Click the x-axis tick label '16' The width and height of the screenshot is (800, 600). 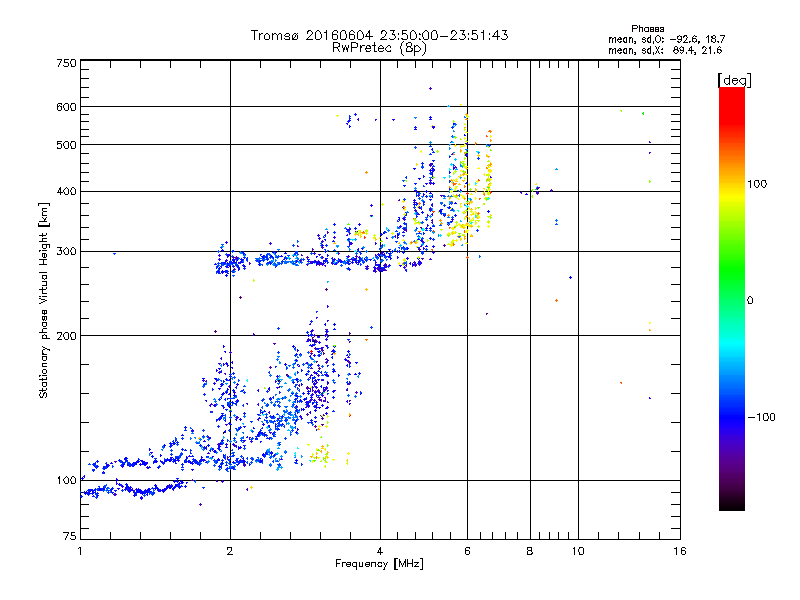pos(680,551)
